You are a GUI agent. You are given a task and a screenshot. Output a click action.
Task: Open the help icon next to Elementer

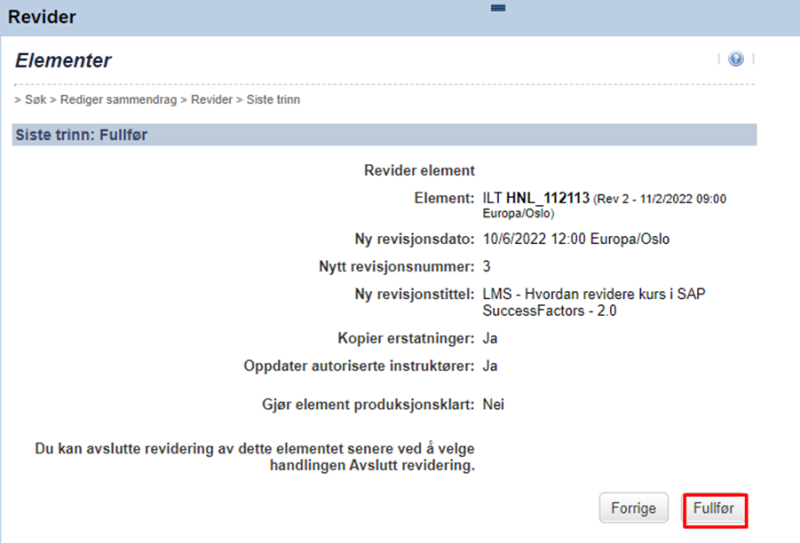tap(735, 59)
